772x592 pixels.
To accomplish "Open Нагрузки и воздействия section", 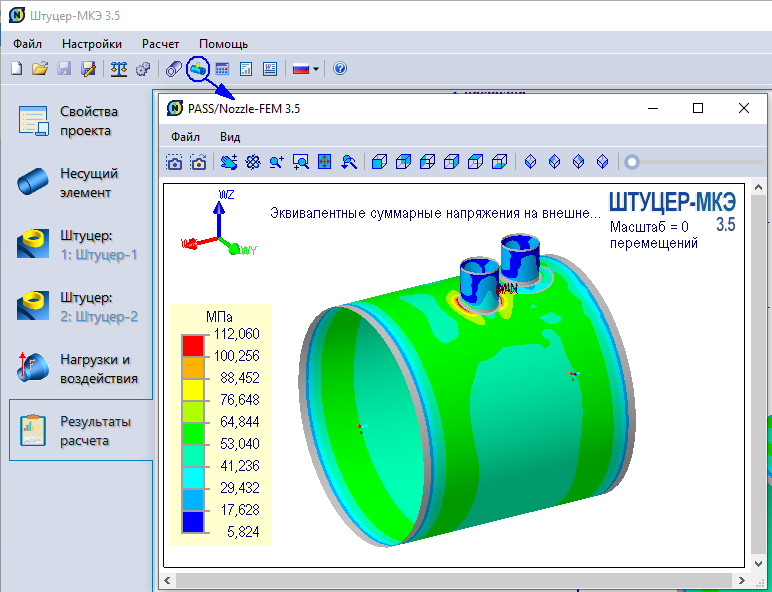I will click(x=79, y=369).
